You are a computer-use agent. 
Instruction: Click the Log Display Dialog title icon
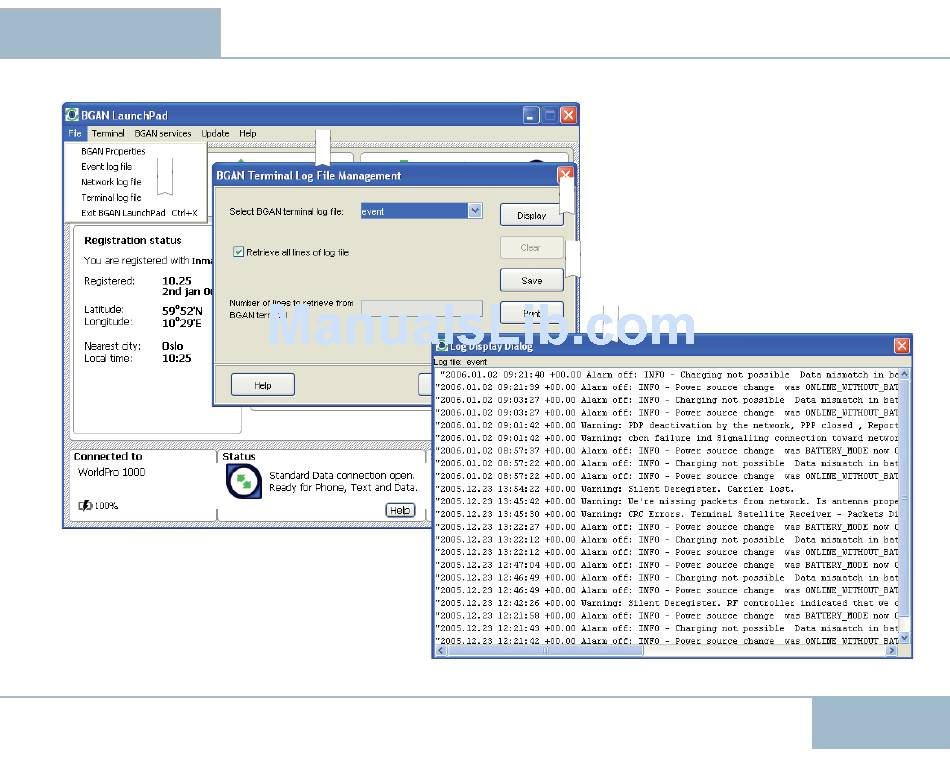pyautogui.click(x=441, y=346)
